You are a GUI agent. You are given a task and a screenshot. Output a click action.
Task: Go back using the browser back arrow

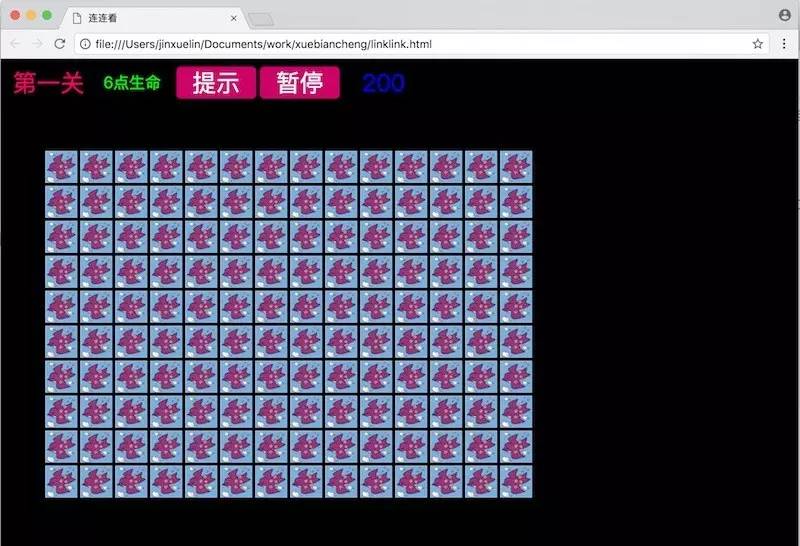pyautogui.click(x=15, y=44)
